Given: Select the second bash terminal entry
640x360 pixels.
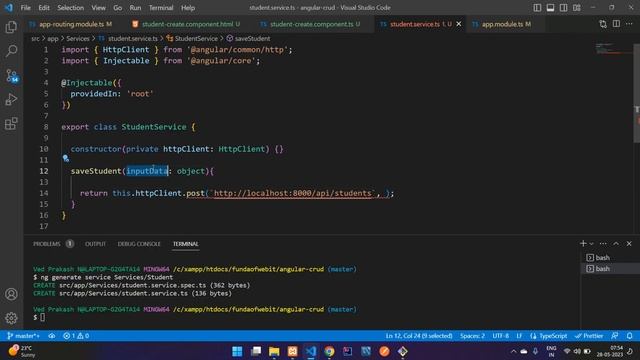Looking at the screenshot, I should [610, 269].
